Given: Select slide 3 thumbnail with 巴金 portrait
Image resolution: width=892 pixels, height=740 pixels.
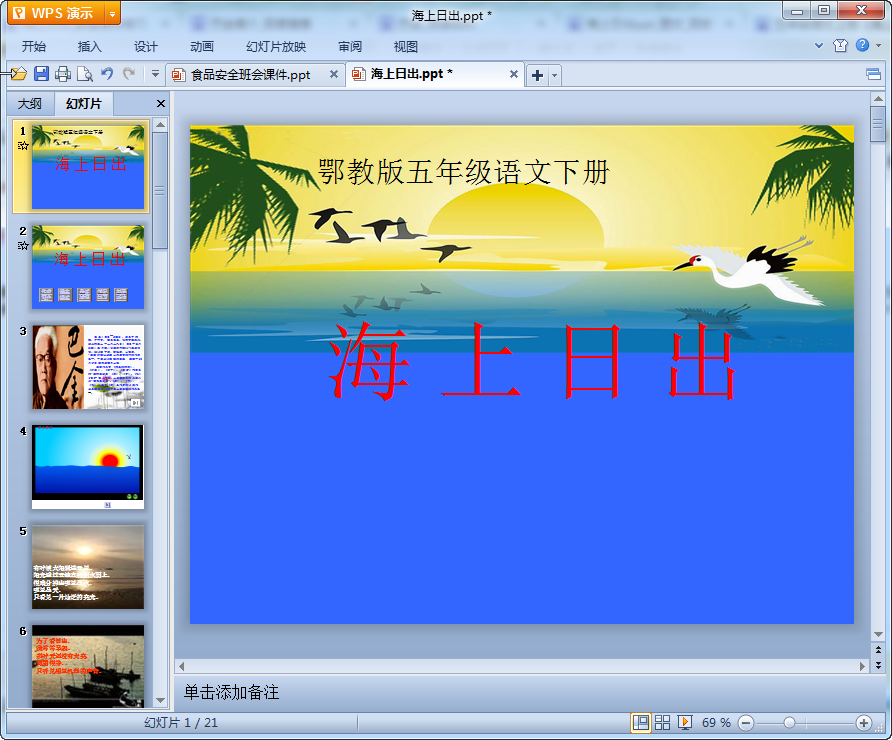Looking at the screenshot, I should [x=88, y=367].
